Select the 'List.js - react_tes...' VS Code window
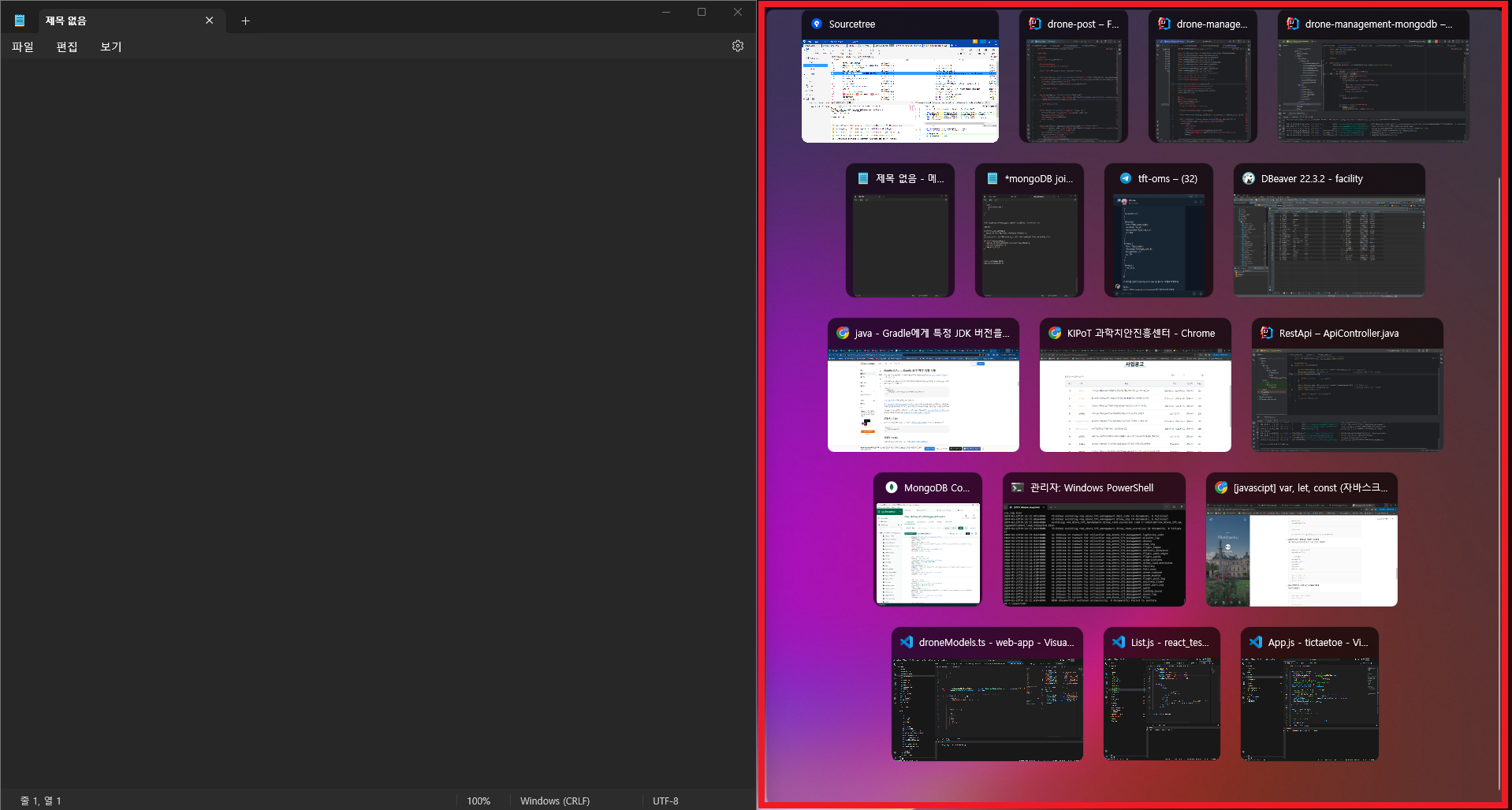The height and width of the screenshot is (810, 1512). point(1162,694)
